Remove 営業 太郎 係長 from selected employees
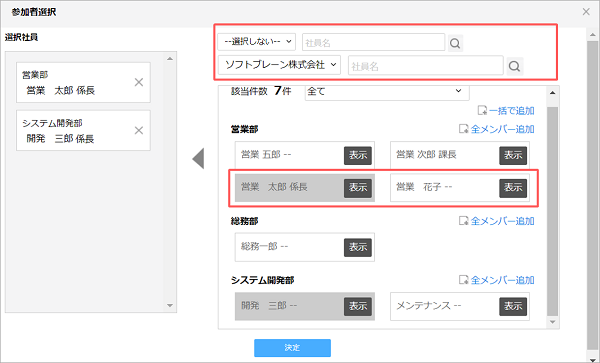 [x=139, y=82]
